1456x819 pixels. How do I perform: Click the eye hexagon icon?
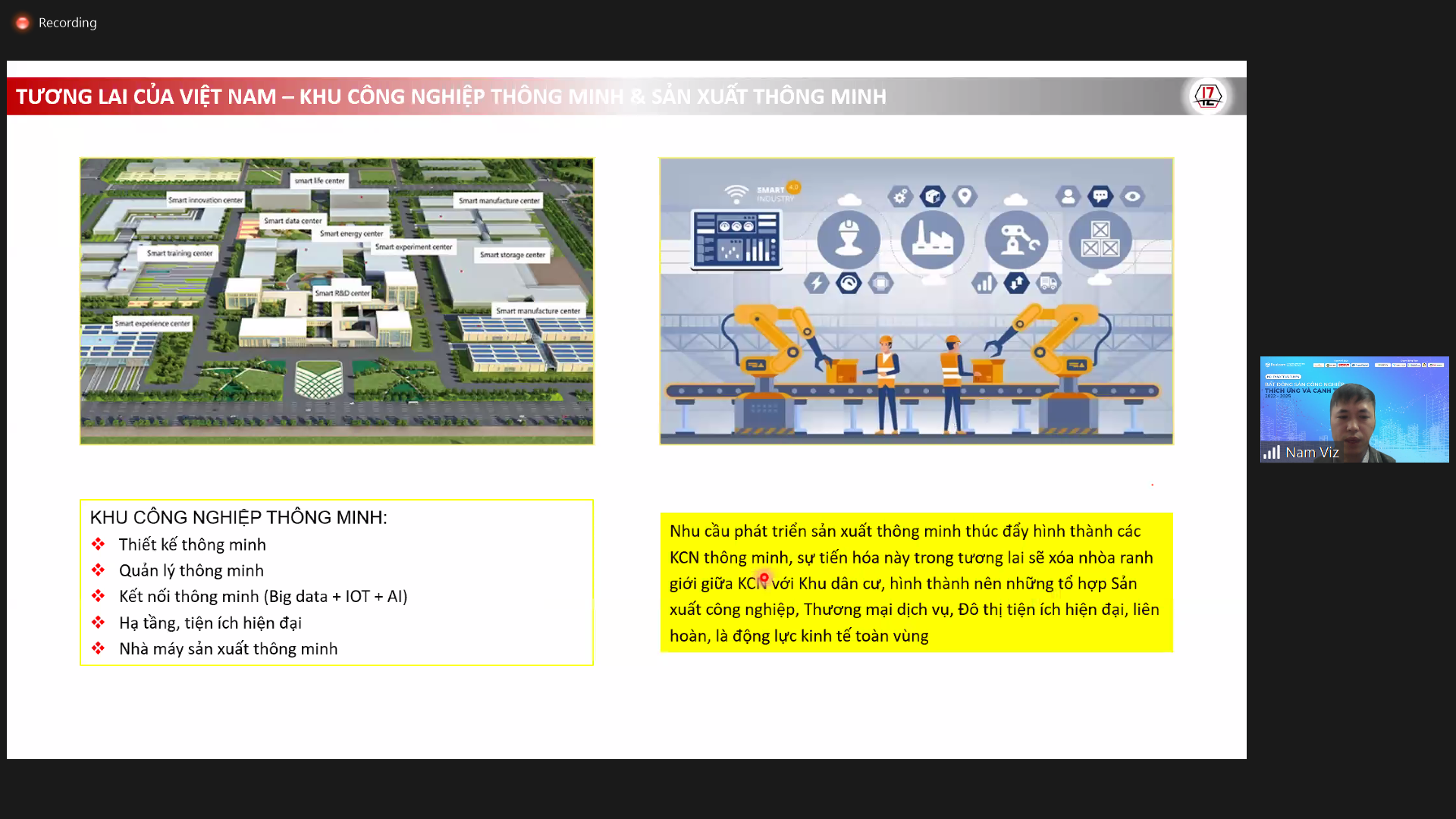(x=1132, y=196)
